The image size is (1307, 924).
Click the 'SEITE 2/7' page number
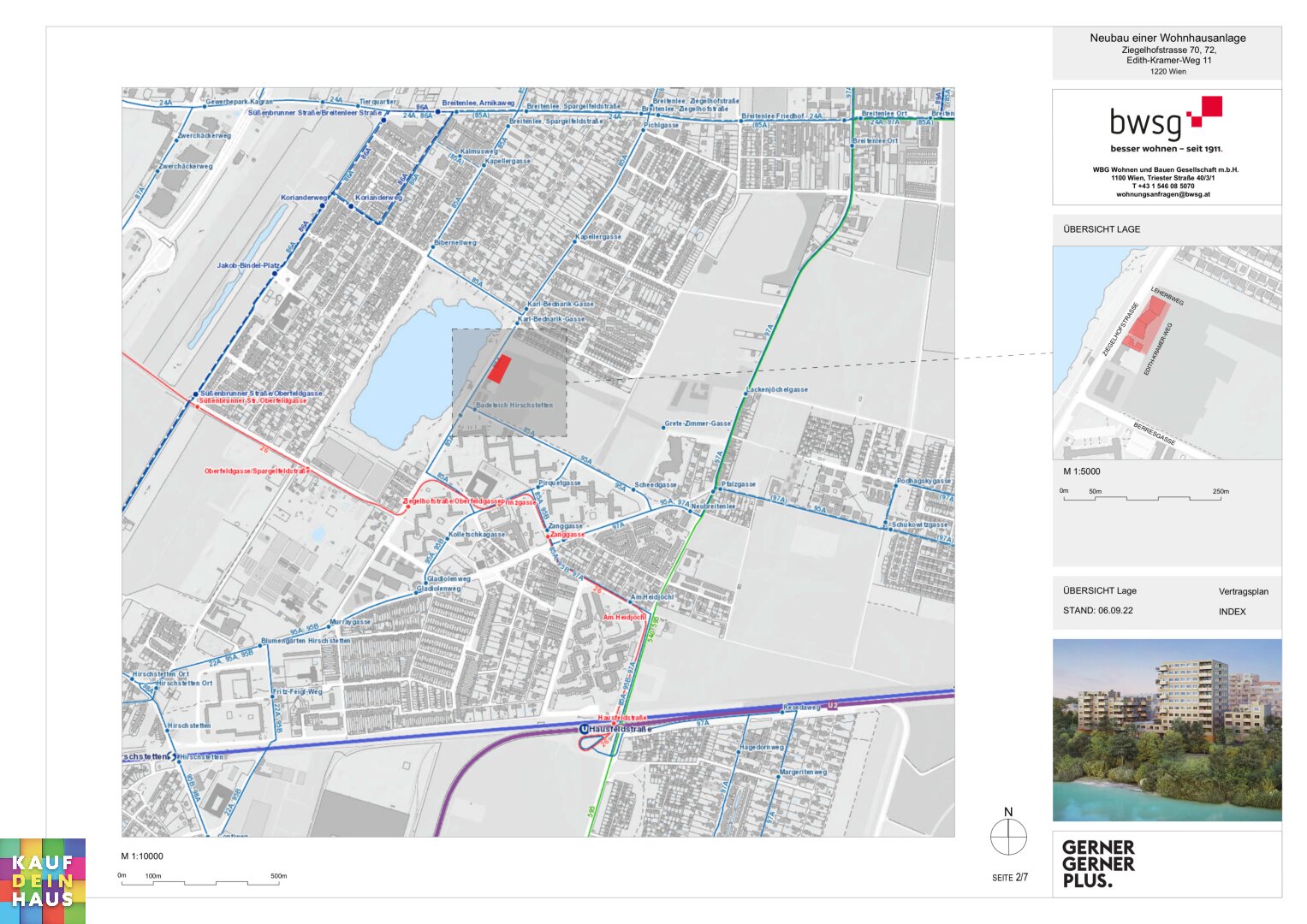click(x=1010, y=878)
